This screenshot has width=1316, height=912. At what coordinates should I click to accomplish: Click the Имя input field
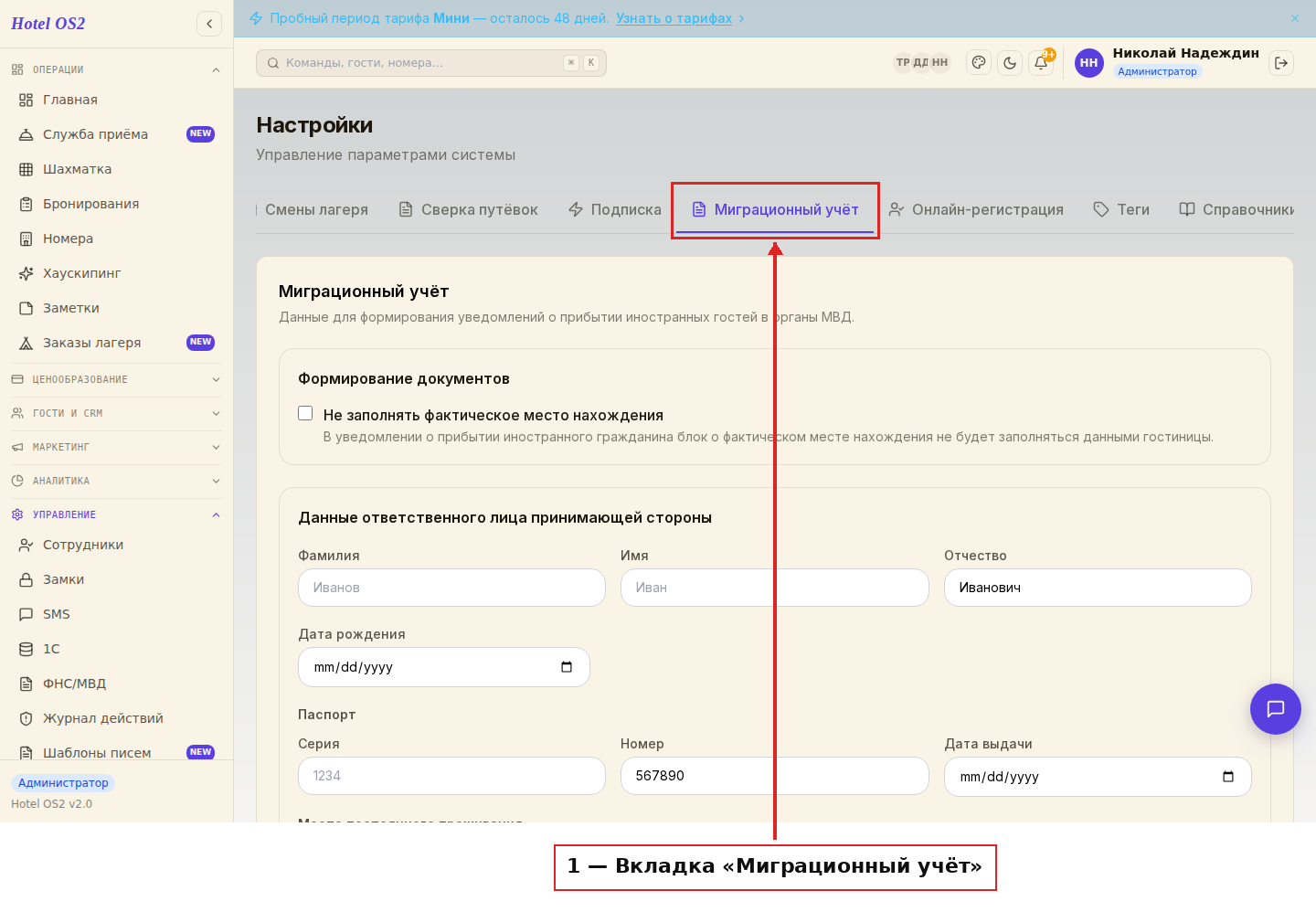(x=775, y=588)
